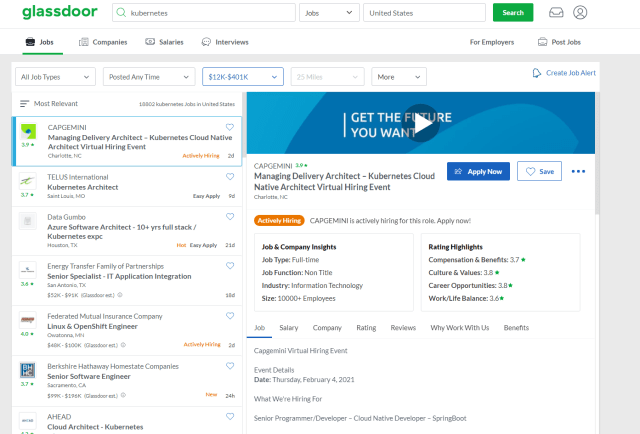Open the 25 Miles distance filter

click(x=327, y=77)
